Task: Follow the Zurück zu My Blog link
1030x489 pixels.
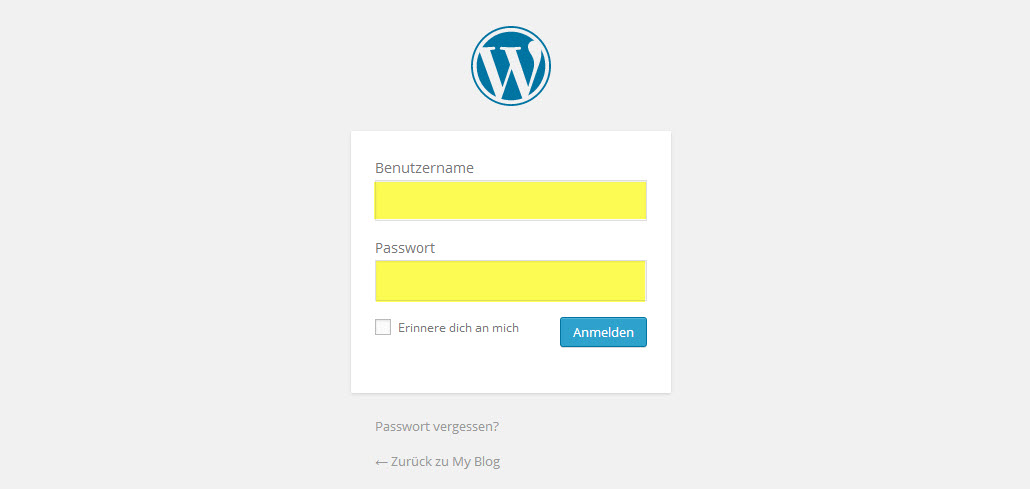Action: (437, 461)
